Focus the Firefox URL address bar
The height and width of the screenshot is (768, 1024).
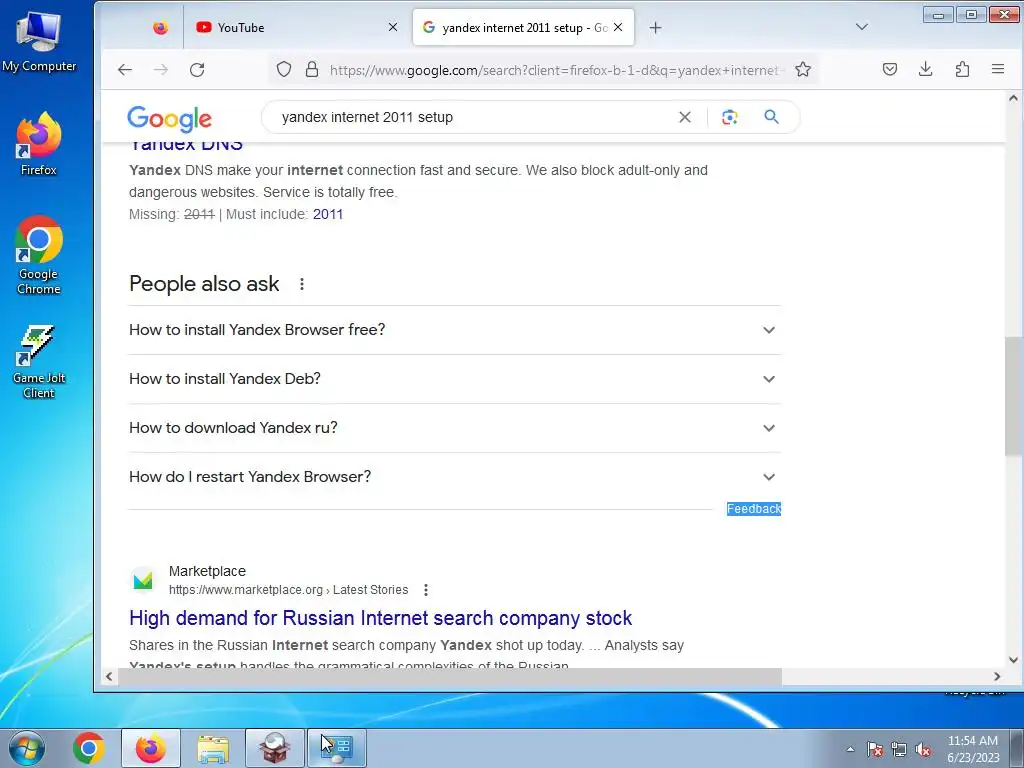(x=554, y=70)
